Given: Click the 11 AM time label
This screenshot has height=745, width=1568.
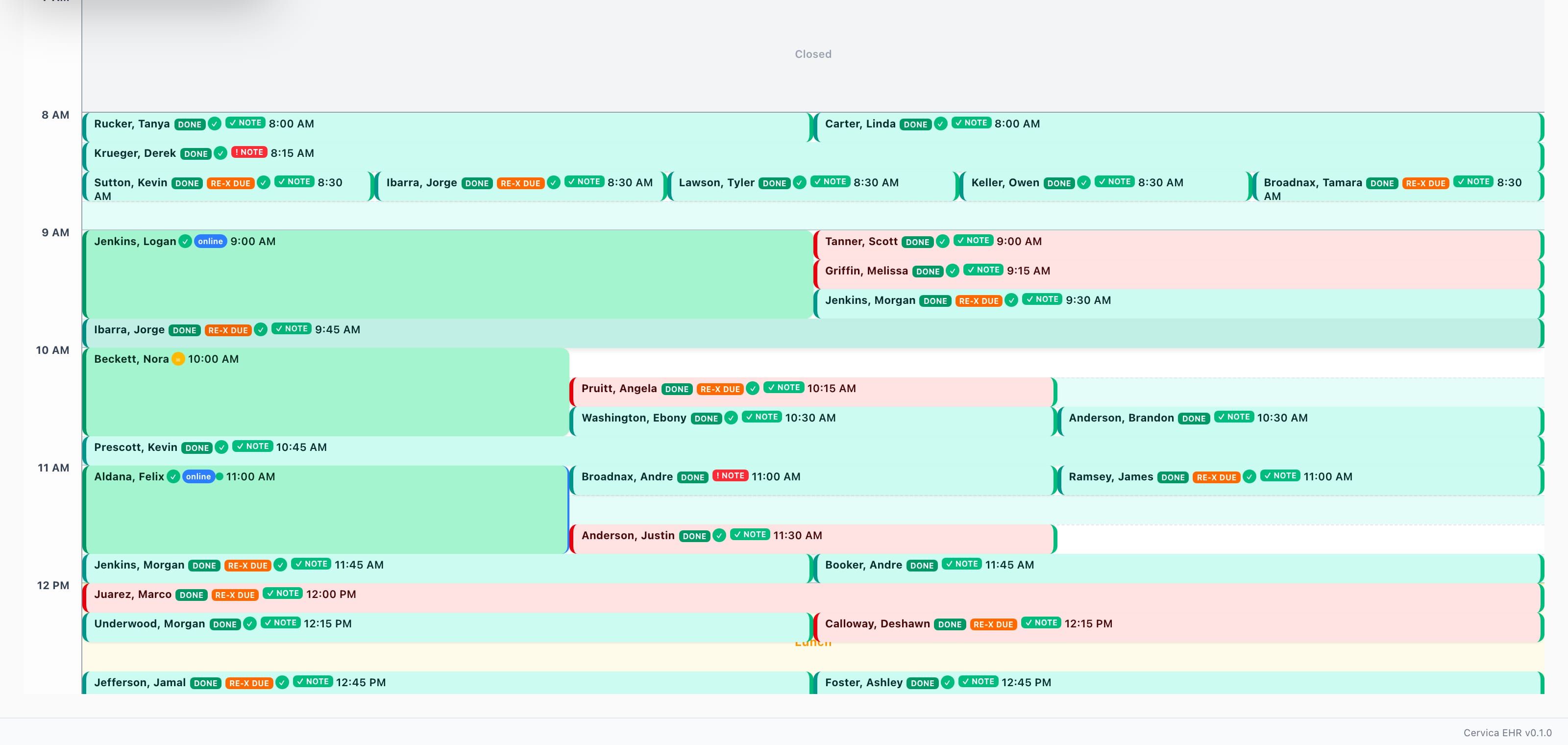Looking at the screenshot, I should [53, 468].
